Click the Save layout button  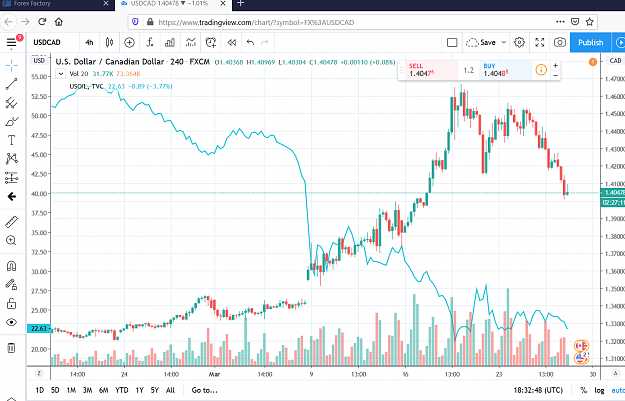click(481, 42)
